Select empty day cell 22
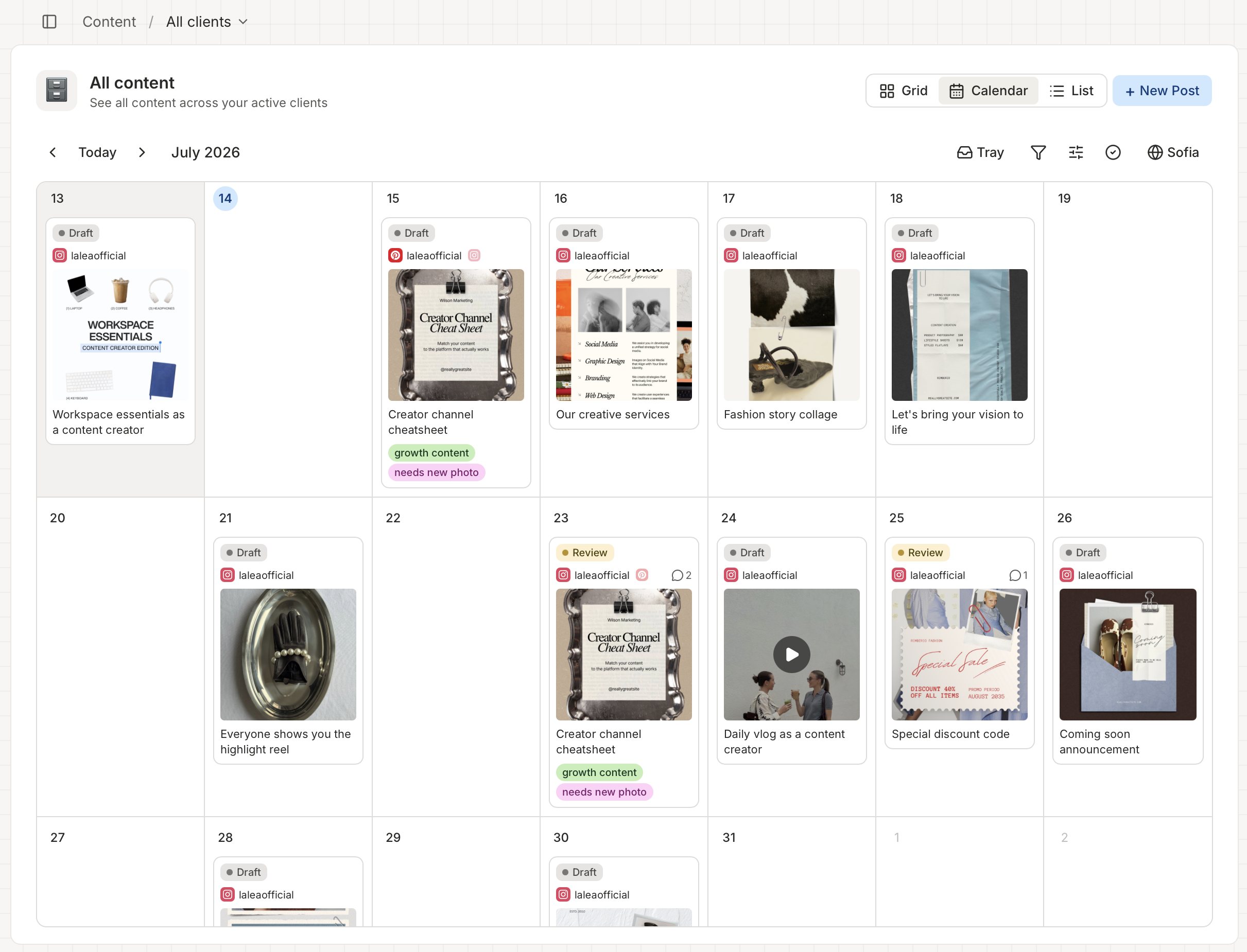The width and height of the screenshot is (1247, 952). (456, 657)
